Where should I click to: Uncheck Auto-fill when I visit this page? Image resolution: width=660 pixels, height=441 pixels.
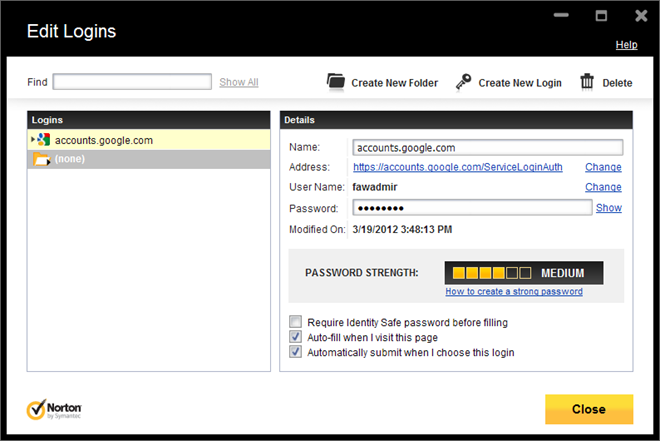tap(295, 337)
